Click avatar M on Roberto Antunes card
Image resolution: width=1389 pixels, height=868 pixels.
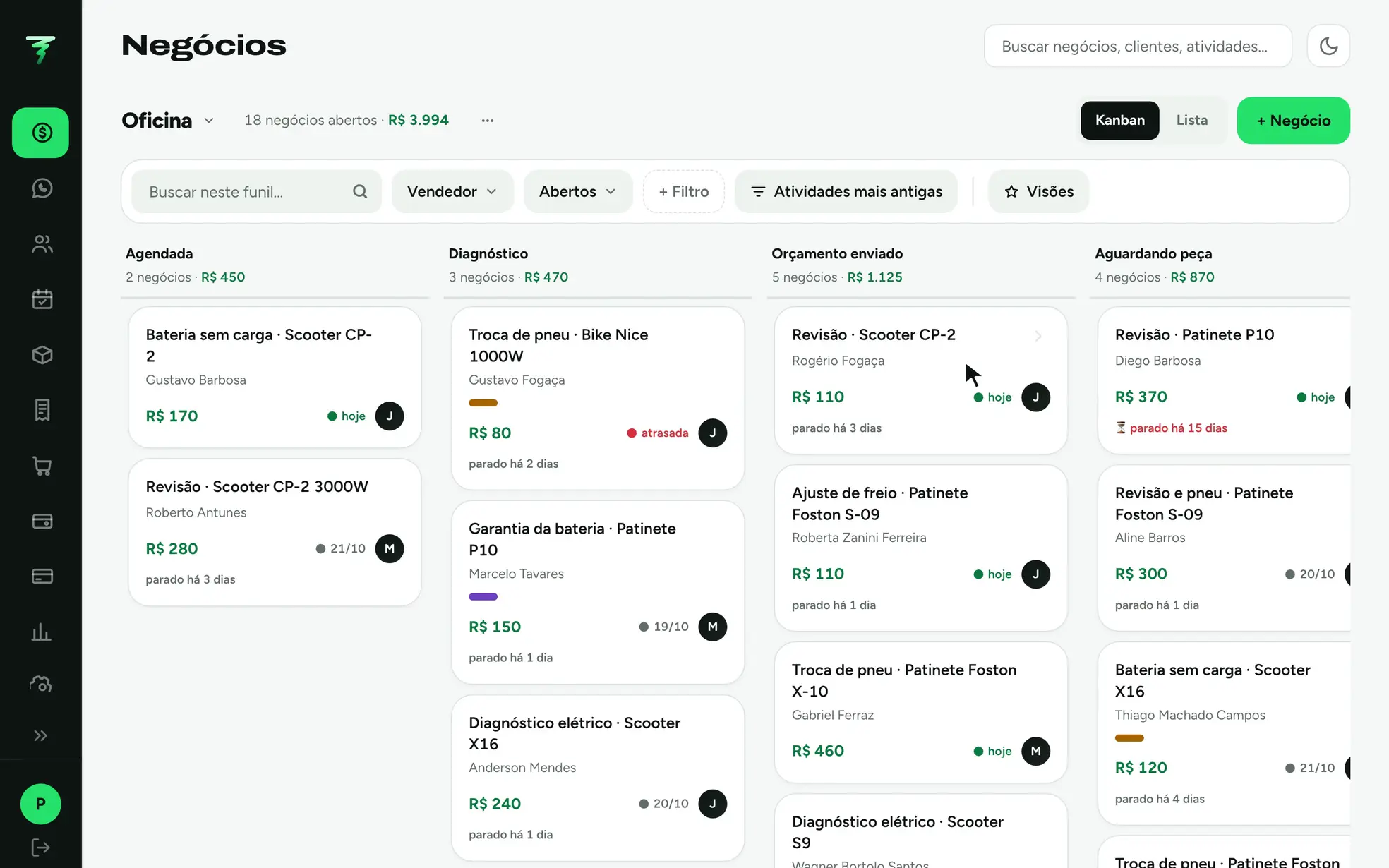point(390,549)
